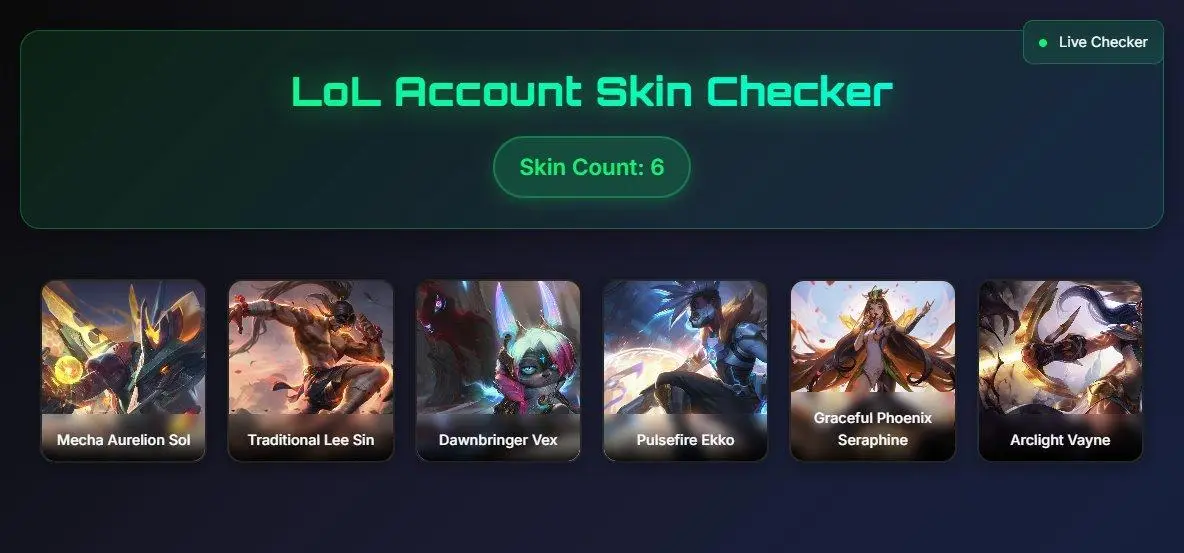1184x553 pixels.
Task: Select the Graceful Phoenix caption line
Action: 873,418
